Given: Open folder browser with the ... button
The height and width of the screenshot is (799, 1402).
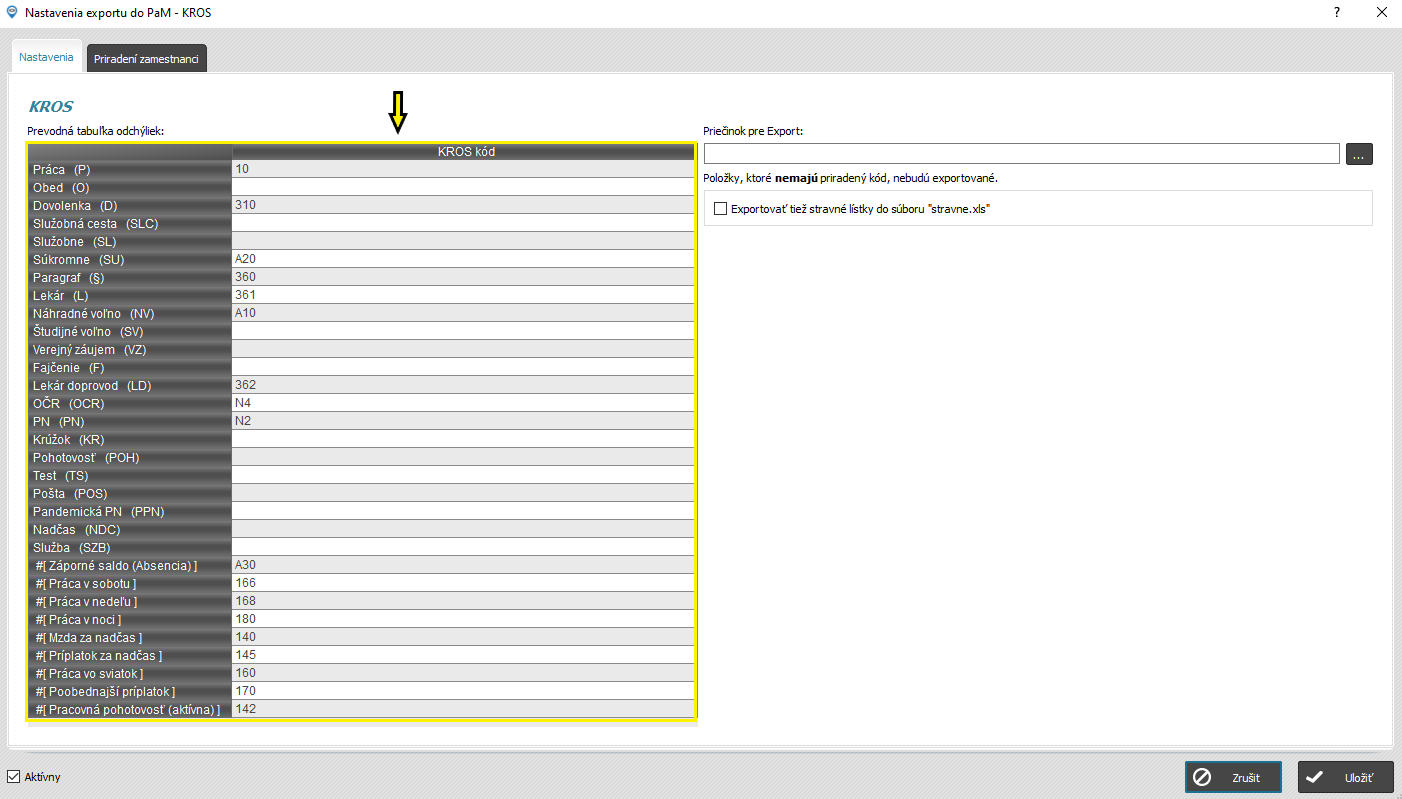Looking at the screenshot, I should tap(1359, 154).
